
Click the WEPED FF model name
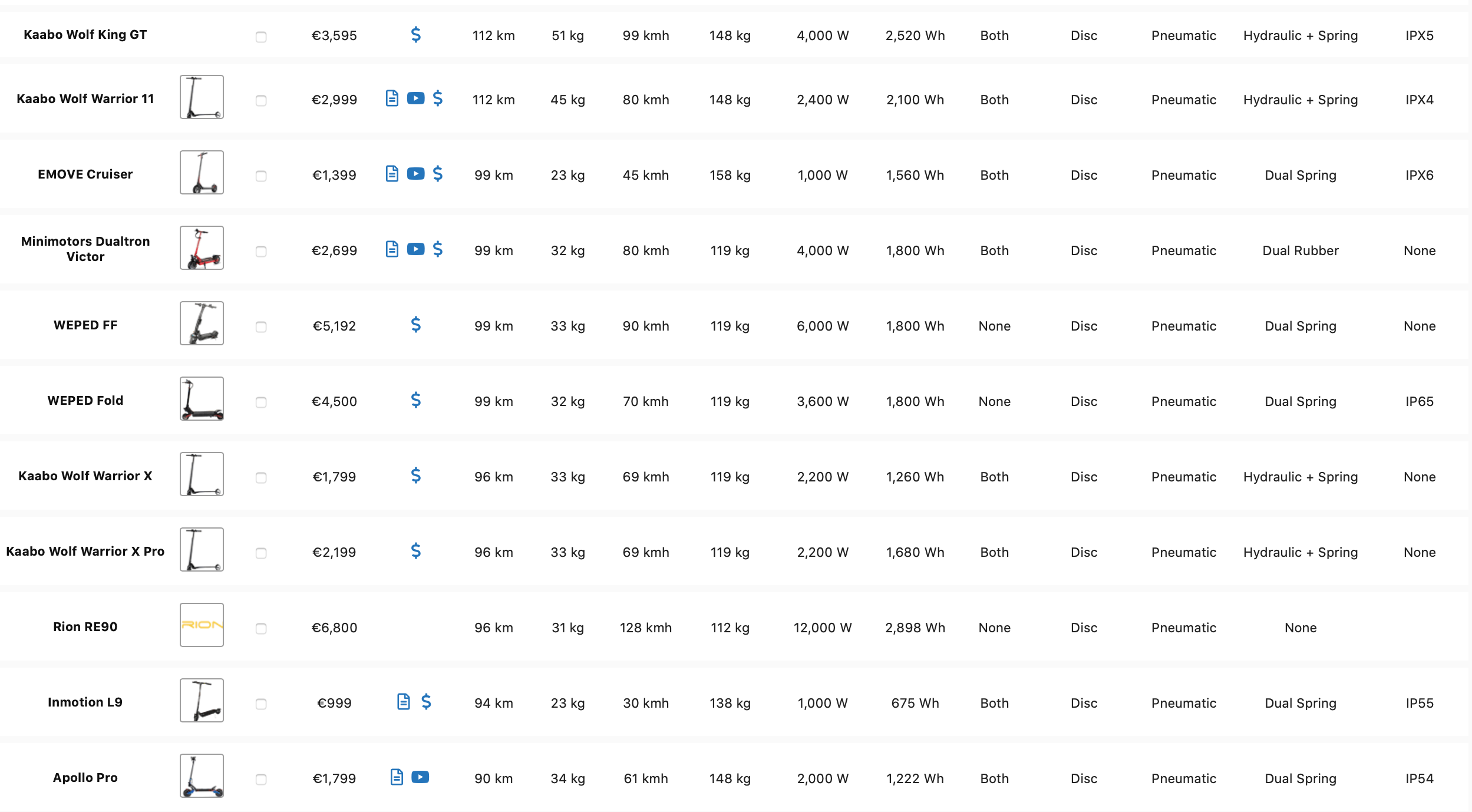point(85,325)
